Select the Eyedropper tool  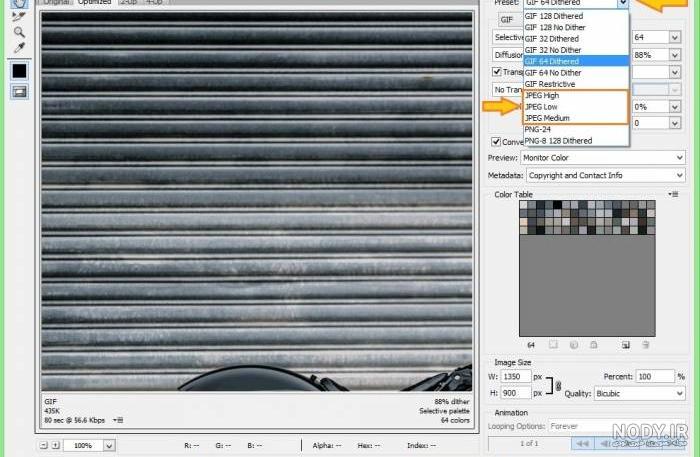[x=19, y=47]
